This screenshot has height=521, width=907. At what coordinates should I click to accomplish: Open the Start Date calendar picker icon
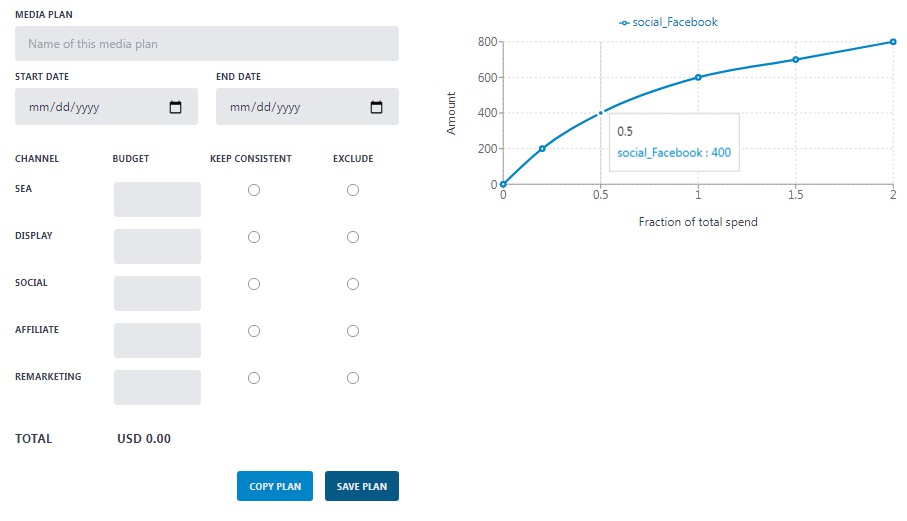tap(176, 107)
